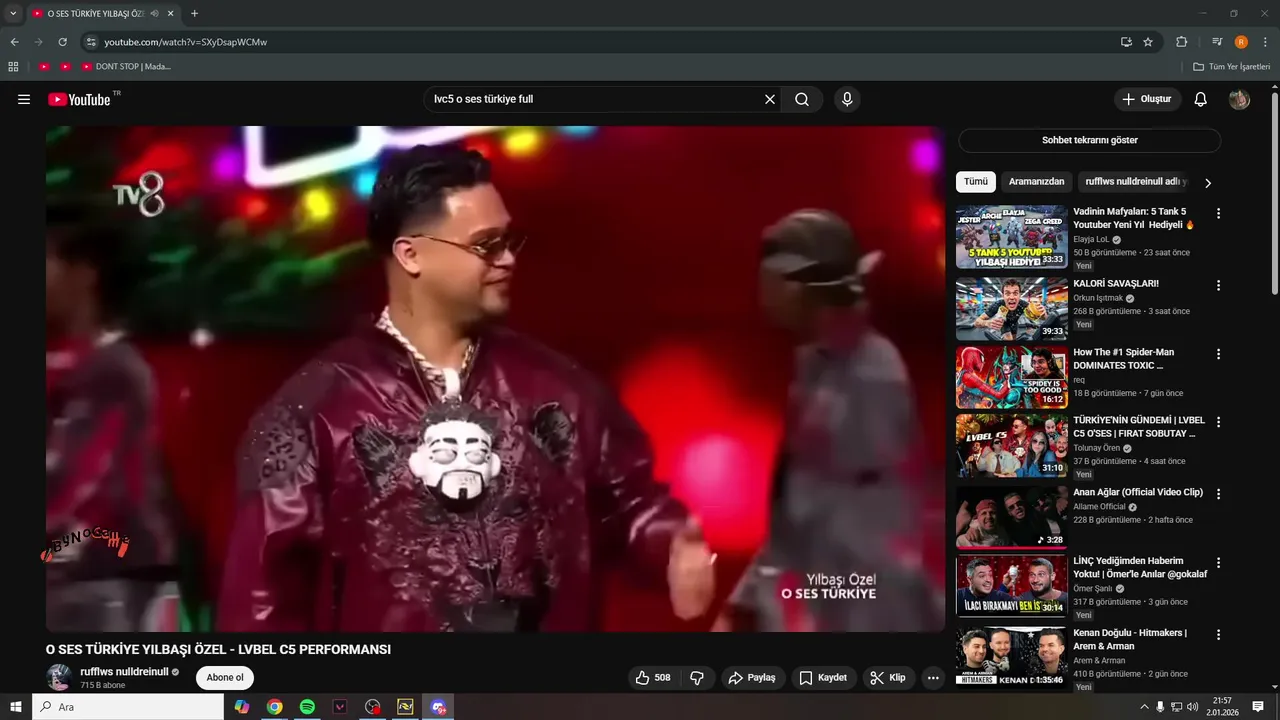
Task: Open Anan Ağlar Official Video Clip title
Action: (x=1138, y=492)
